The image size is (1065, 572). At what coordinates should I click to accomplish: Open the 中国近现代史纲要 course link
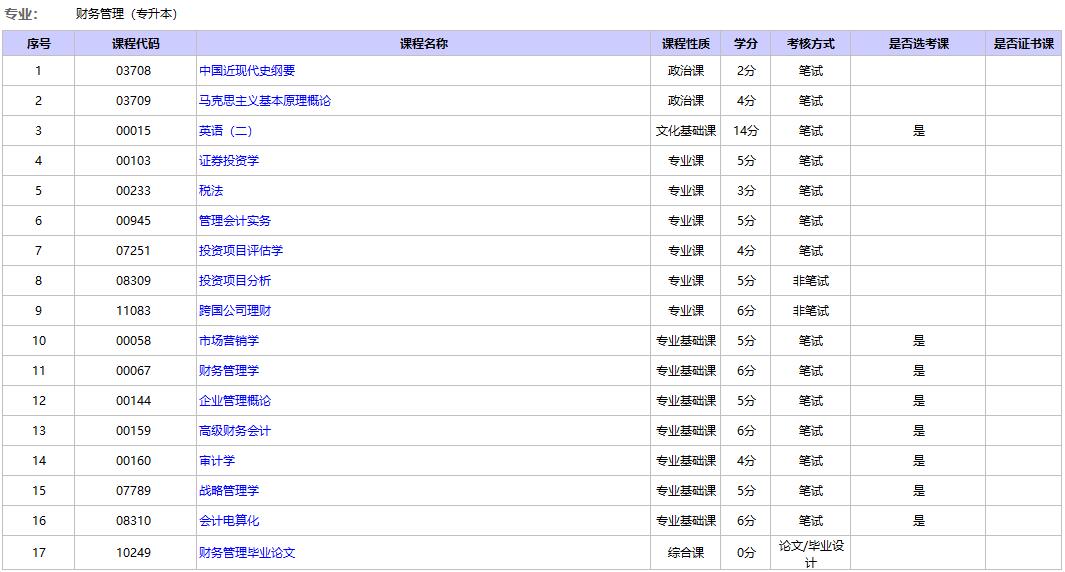click(247, 71)
